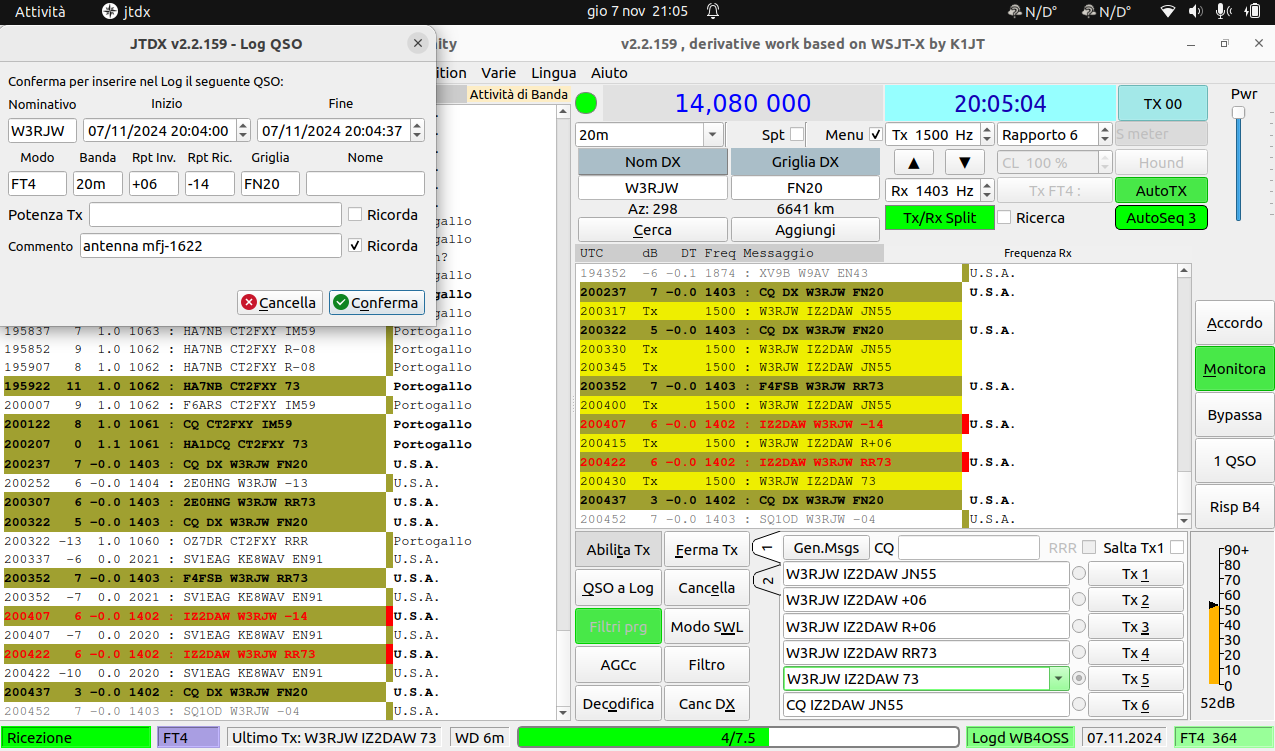Click the green round status indicator icon
Image resolution: width=1275 pixels, height=751 pixels.
click(x=586, y=103)
